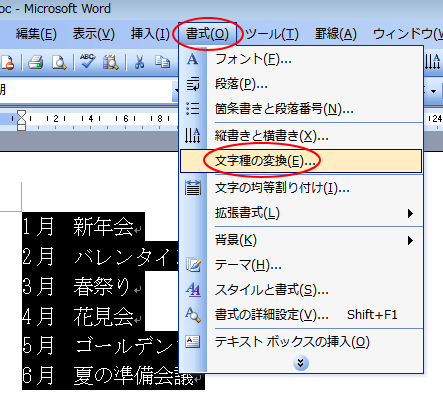Click the Research book toolbar icon
Screen dimensions: 443x402
click(111, 62)
